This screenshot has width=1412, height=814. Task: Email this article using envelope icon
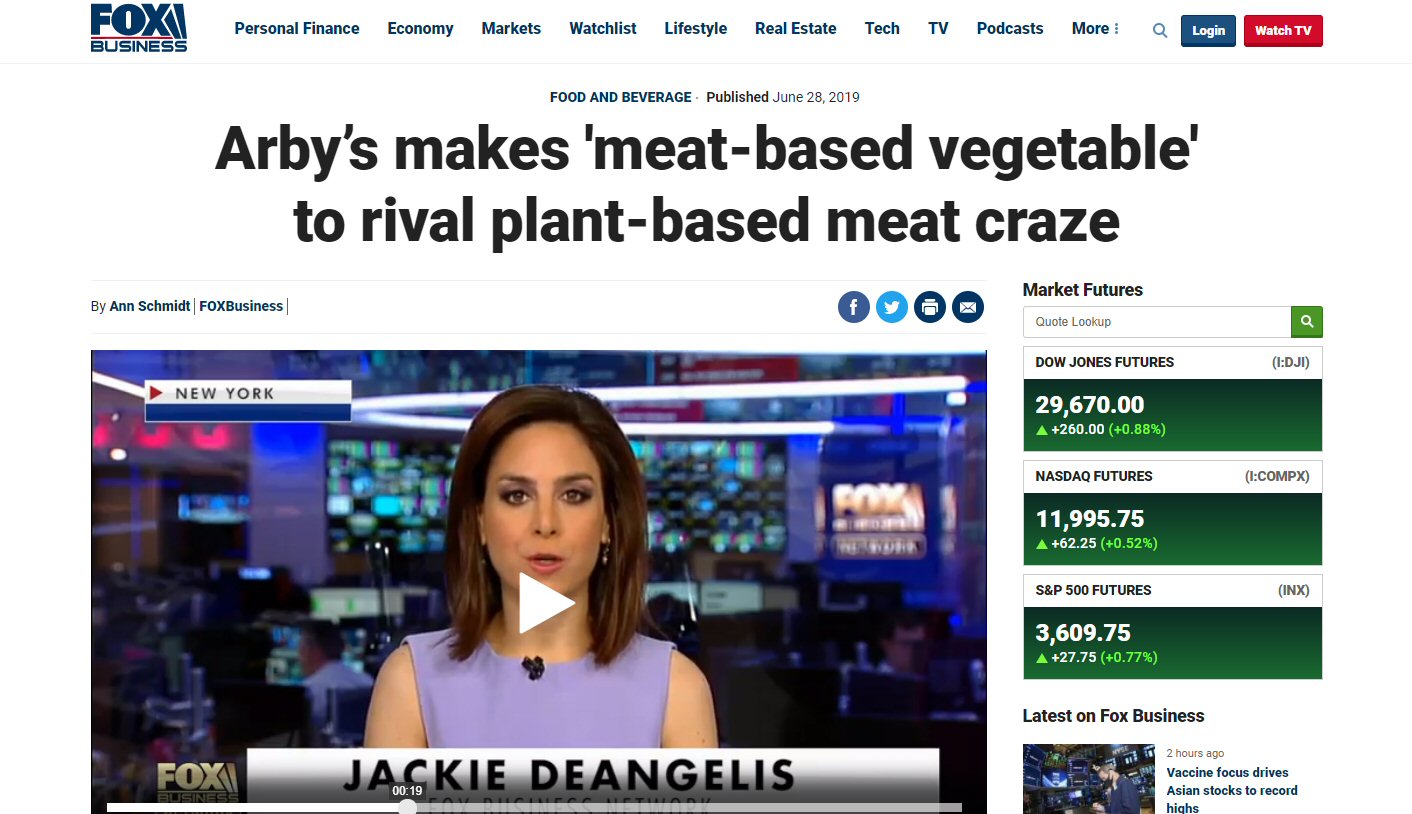click(967, 307)
